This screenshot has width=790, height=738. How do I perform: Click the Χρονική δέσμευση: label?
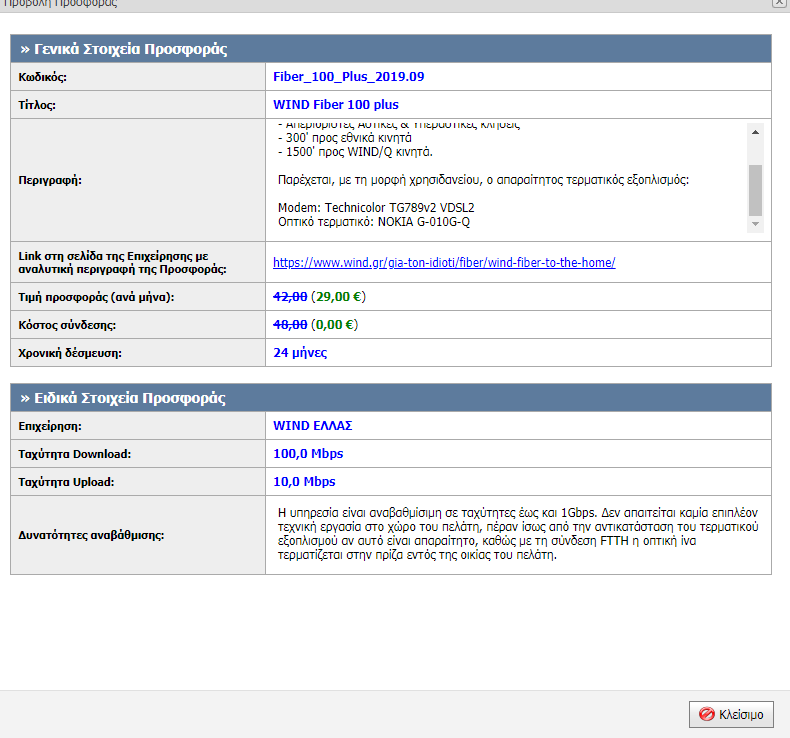70,353
